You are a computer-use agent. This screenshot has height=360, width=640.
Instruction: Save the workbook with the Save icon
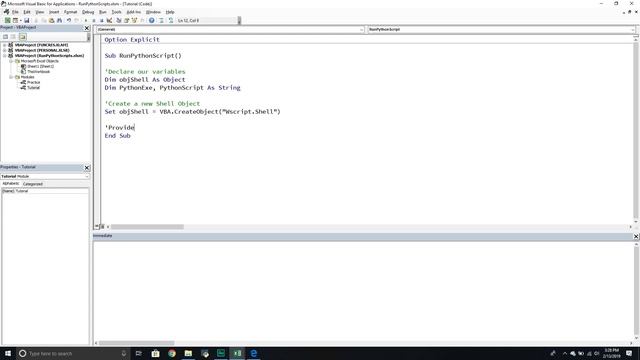coord(27,20)
